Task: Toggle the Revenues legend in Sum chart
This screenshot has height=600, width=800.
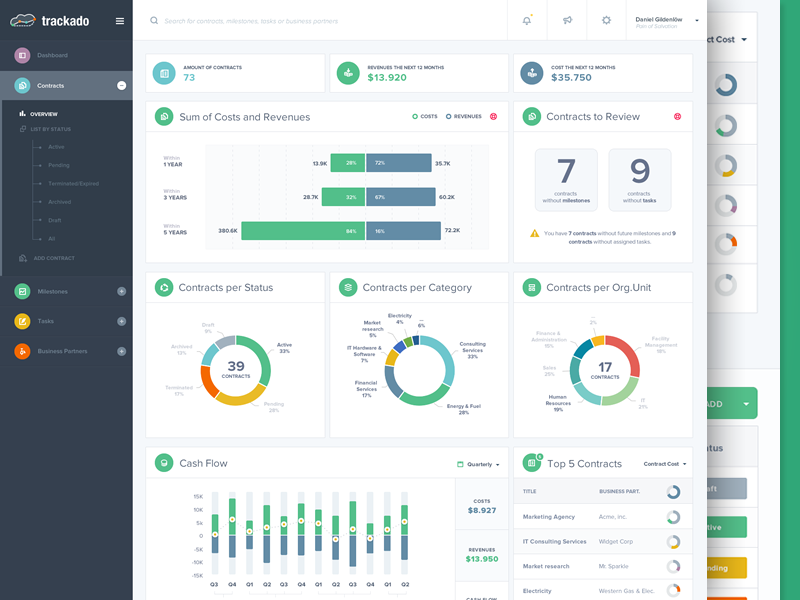Action: click(x=464, y=116)
